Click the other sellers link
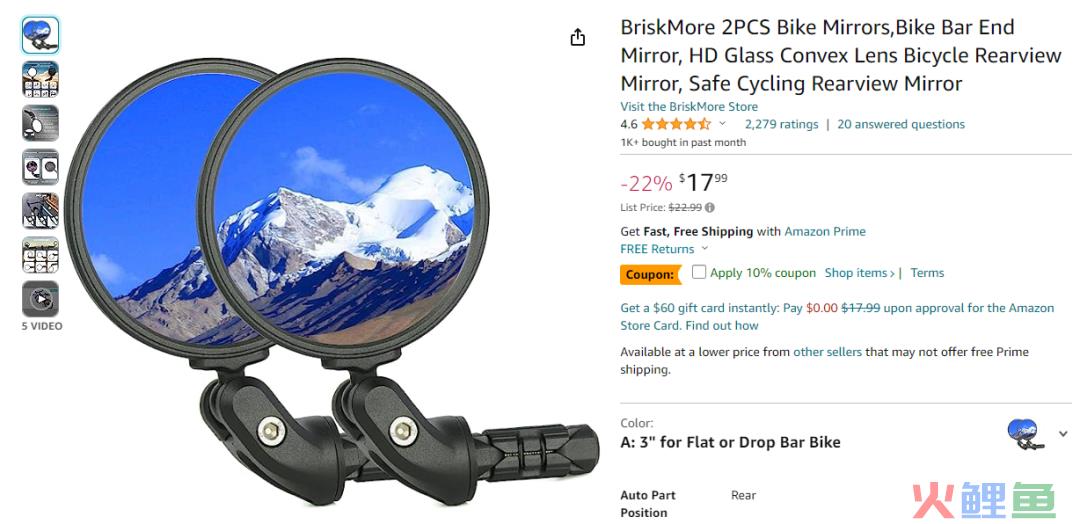 (x=827, y=352)
